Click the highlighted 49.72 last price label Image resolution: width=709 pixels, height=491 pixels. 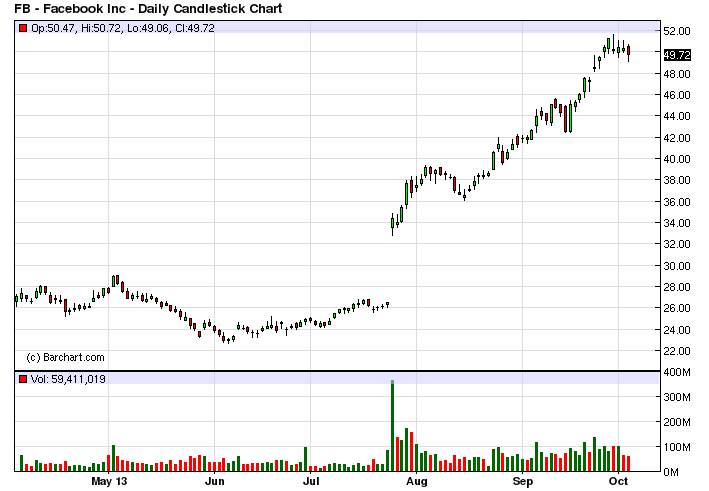pyautogui.click(x=677, y=55)
